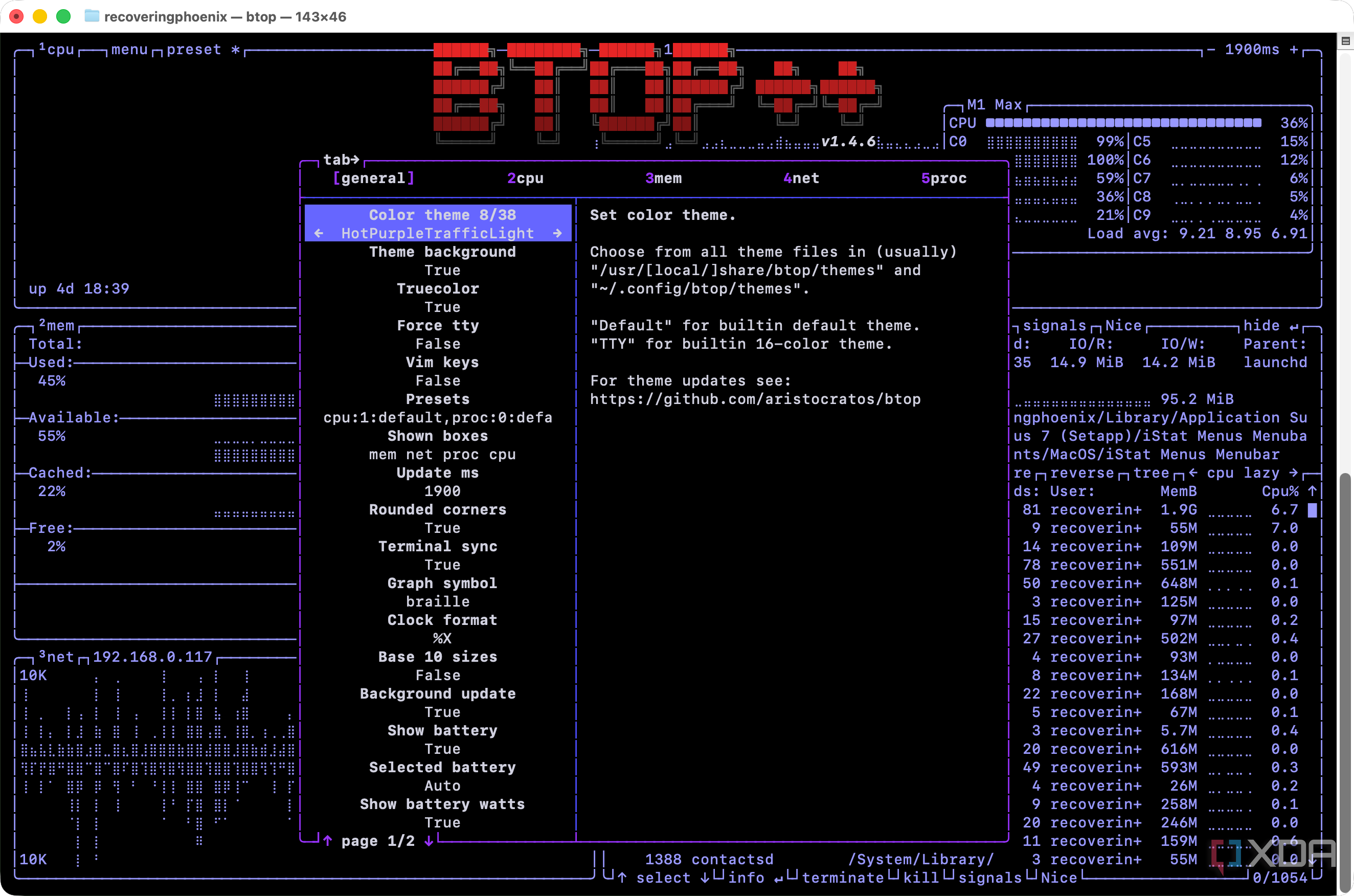Viewport: 1354px width, 896px height.
Task: Click the kill button in bottom bar
Action: tap(921, 877)
